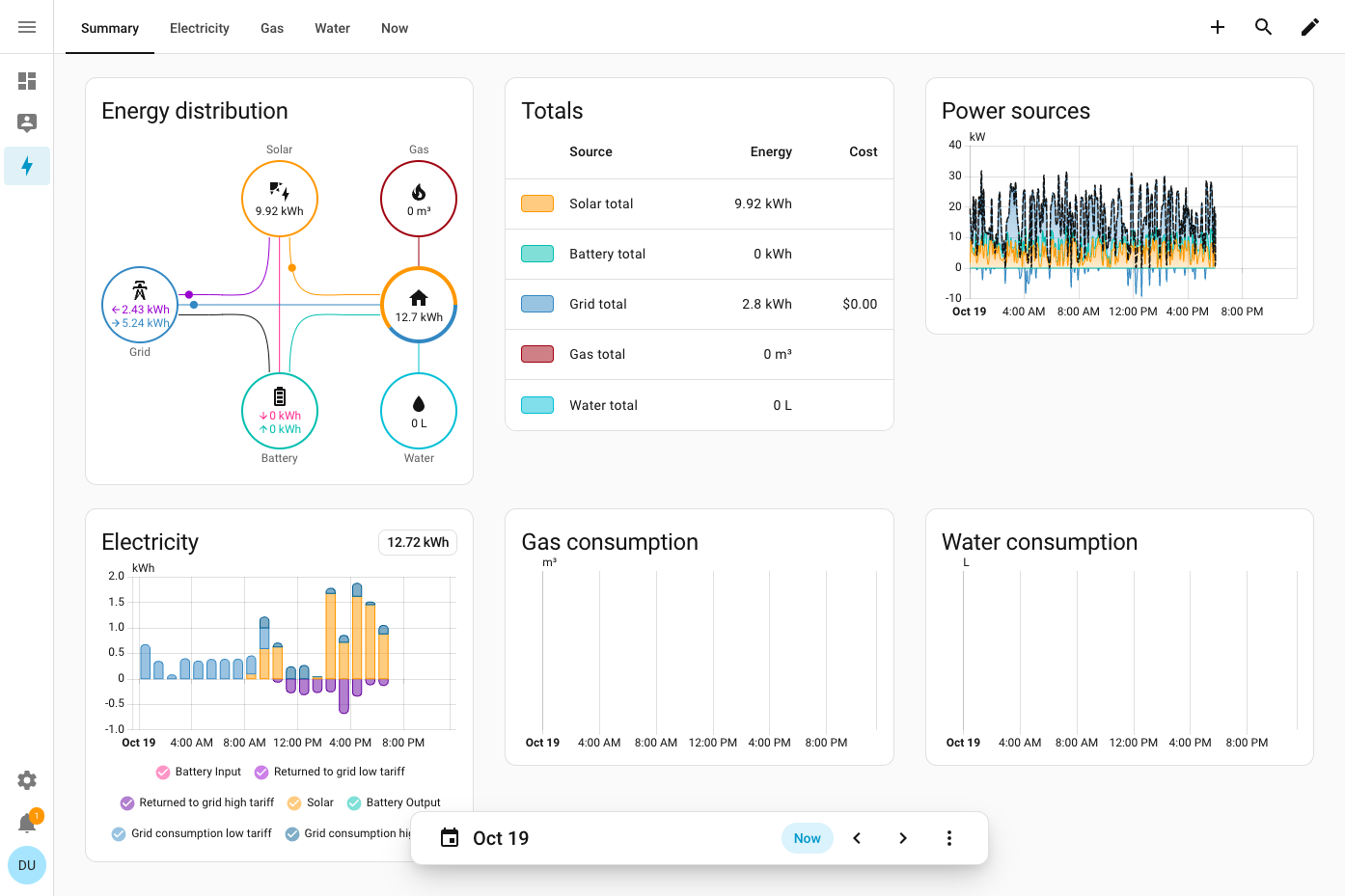Viewport: 1345px width, 896px height.
Task: Click the '2.43 kWh' returned-to-grid value
Action: click(x=141, y=310)
